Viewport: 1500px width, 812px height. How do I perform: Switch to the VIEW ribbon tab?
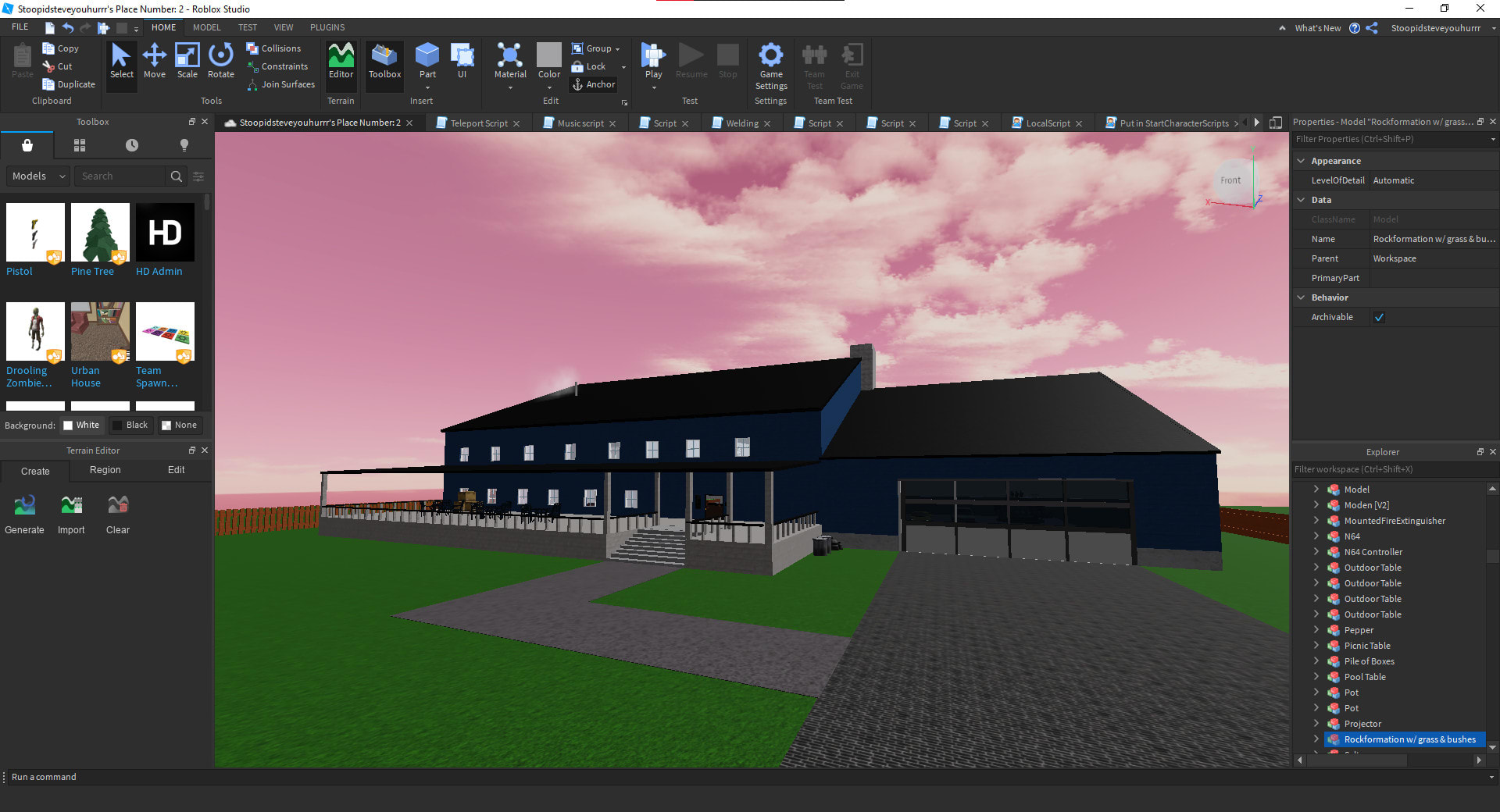tap(284, 27)
